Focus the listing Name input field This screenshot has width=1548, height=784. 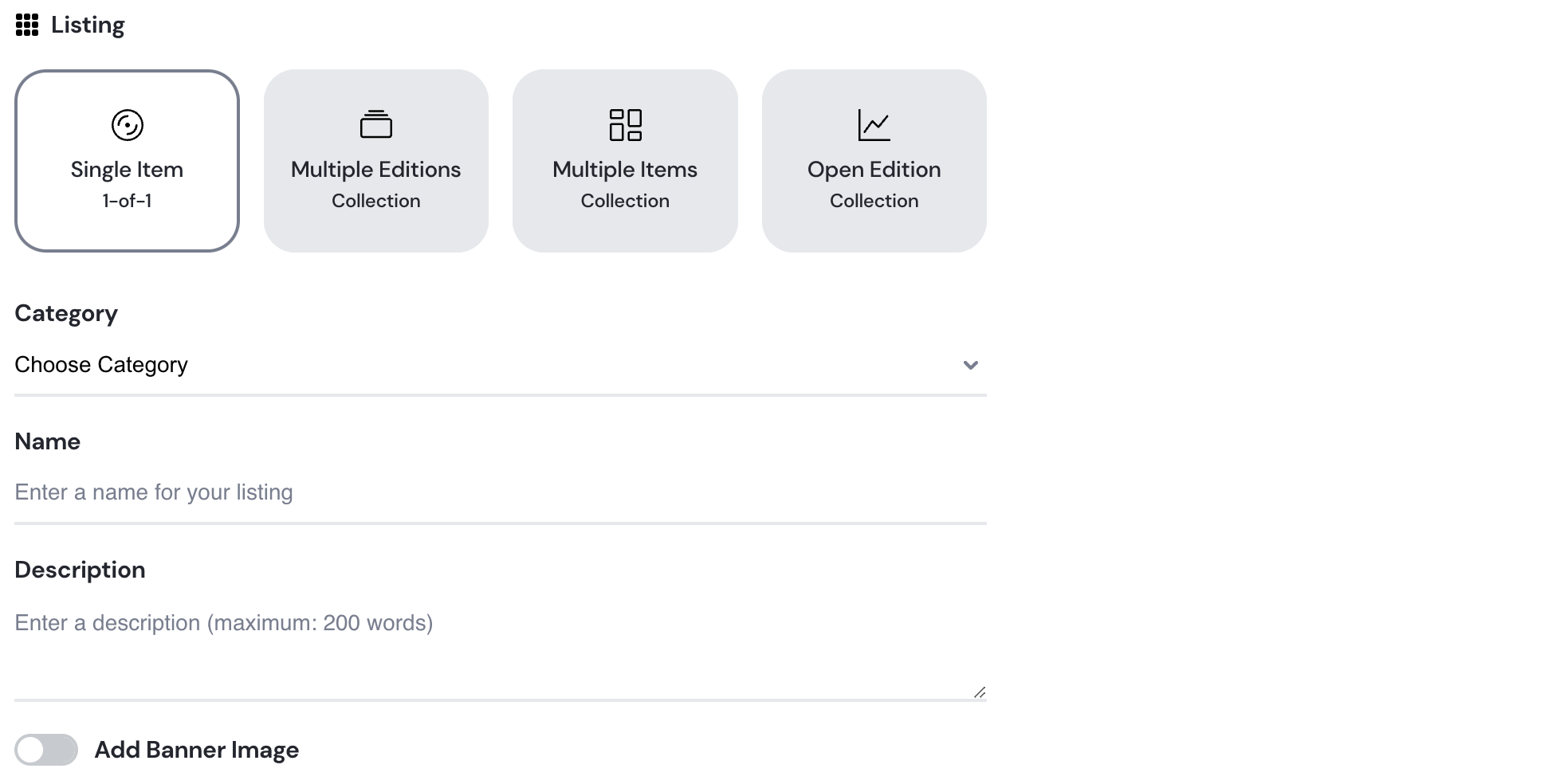501,492
